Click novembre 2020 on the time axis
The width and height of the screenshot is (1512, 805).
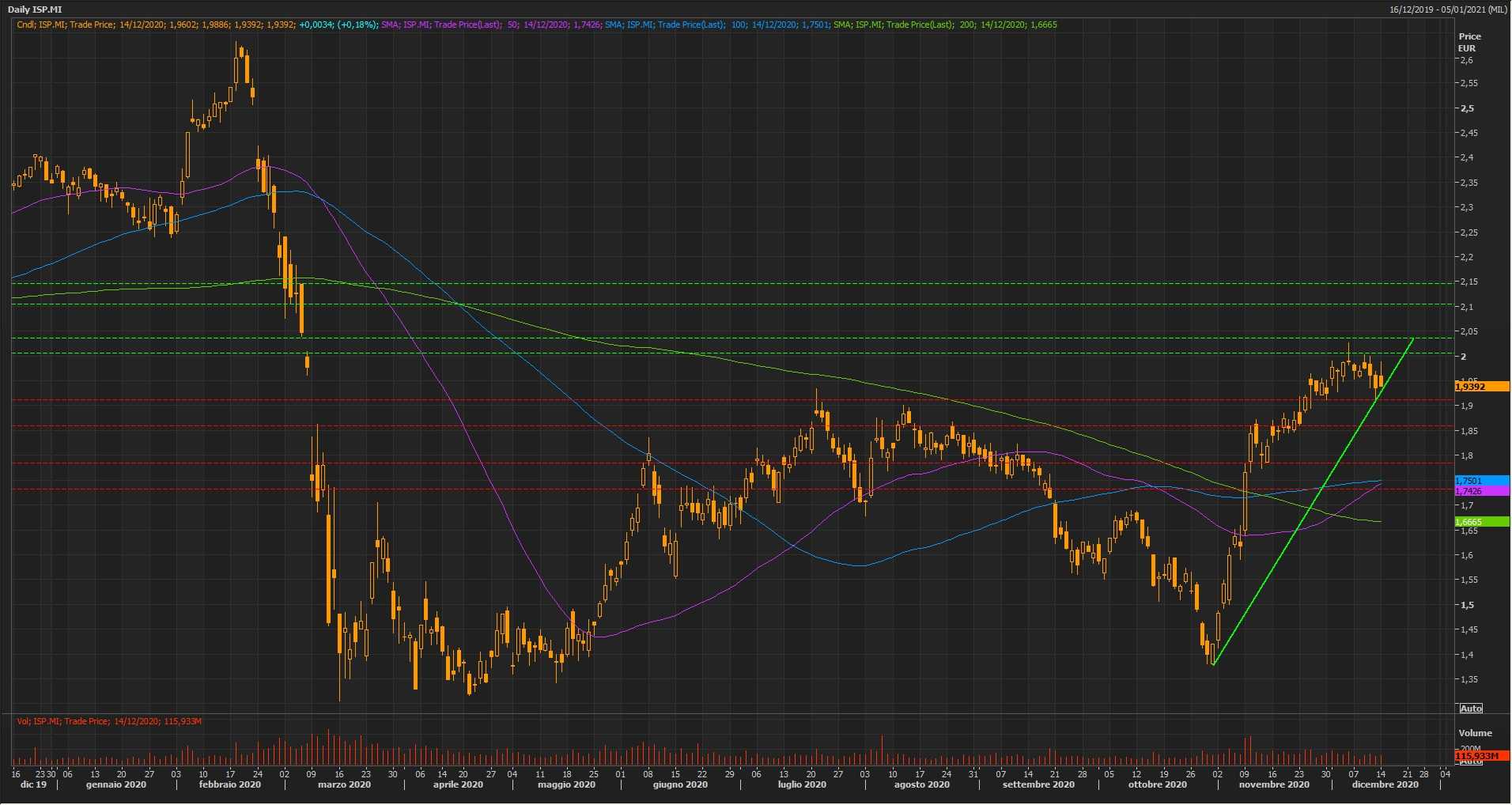tap(1273, 784)
